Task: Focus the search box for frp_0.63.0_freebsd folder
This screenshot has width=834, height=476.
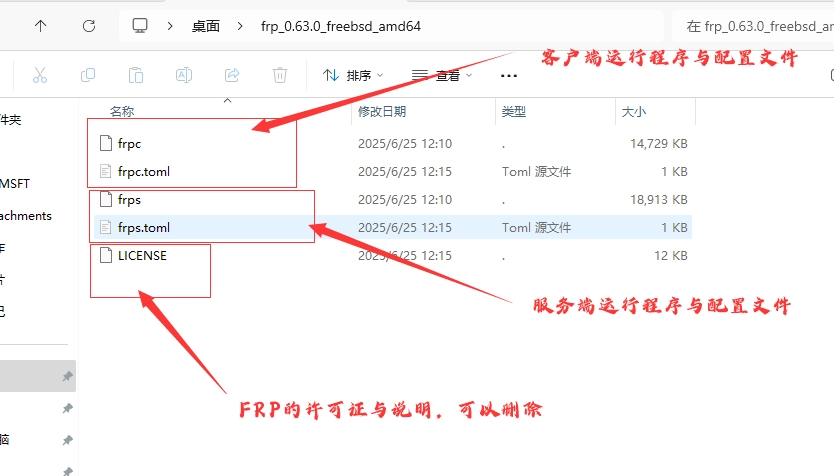Action: pos(753,26)
